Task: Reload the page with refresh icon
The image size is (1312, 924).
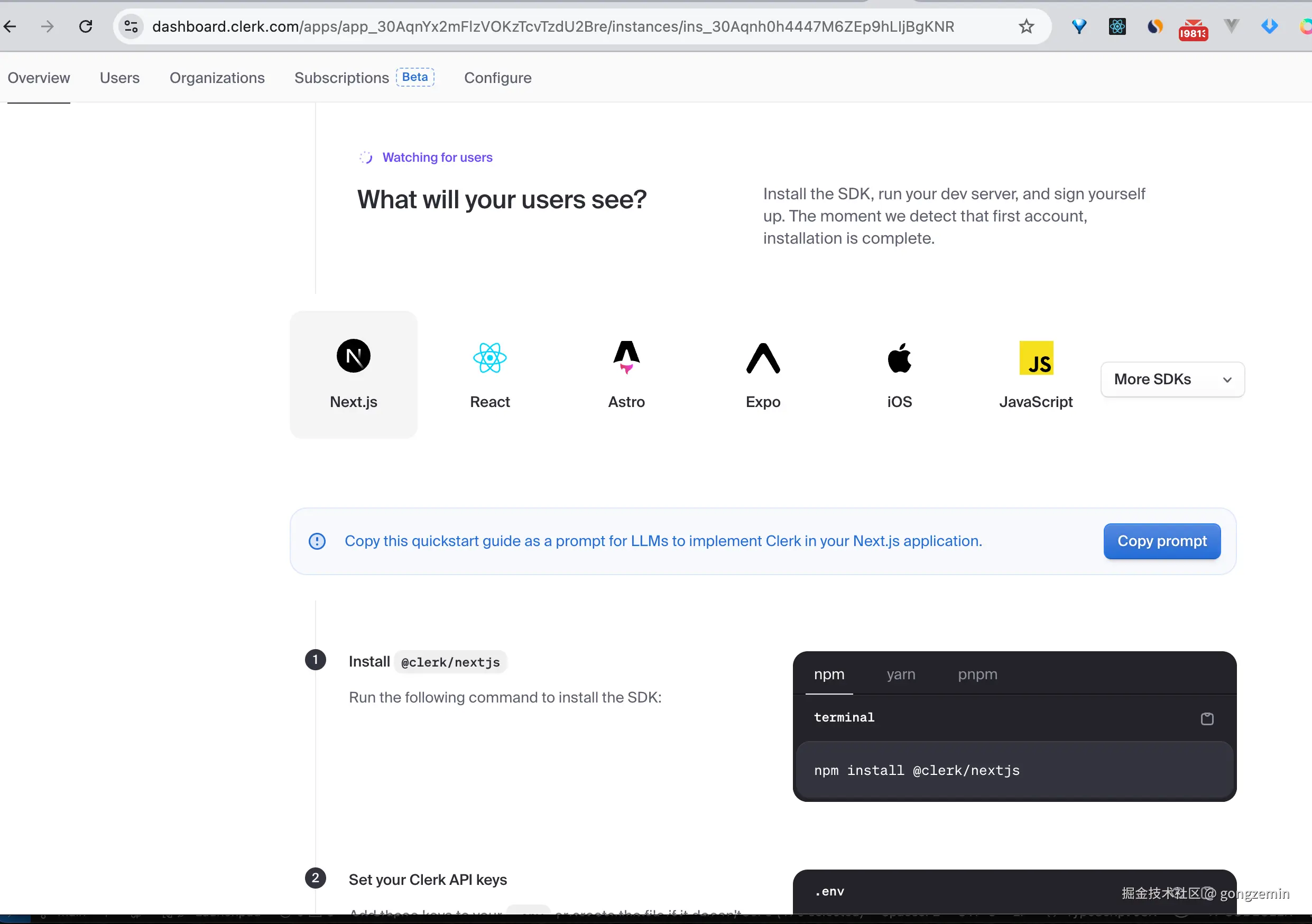Action: (x=86, y=26)
